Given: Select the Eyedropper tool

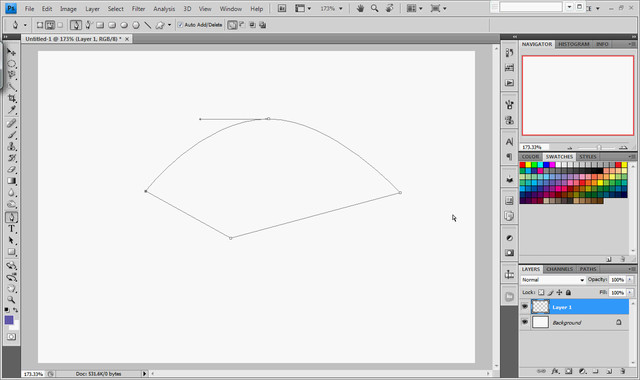Looking at the screenshot, I should [x=12, y=110].
